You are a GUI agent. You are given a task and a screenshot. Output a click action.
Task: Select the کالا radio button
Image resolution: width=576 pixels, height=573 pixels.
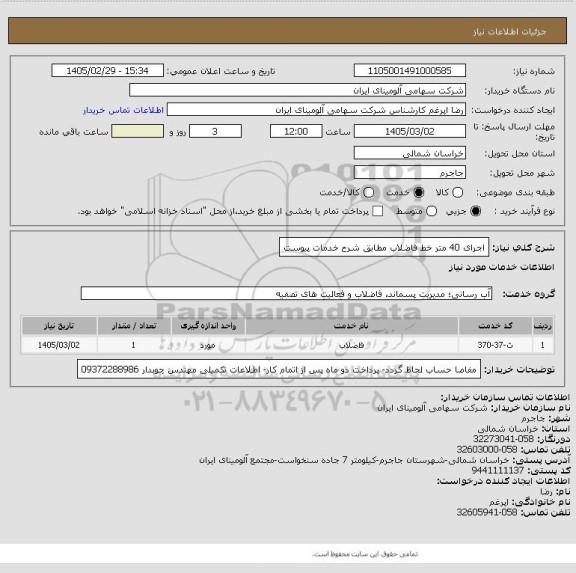coord(457,192)
